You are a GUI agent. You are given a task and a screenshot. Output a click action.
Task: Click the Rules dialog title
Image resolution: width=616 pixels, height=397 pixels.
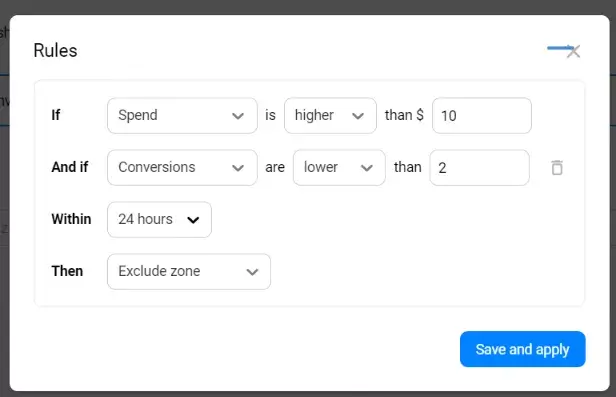click(55, 50)
